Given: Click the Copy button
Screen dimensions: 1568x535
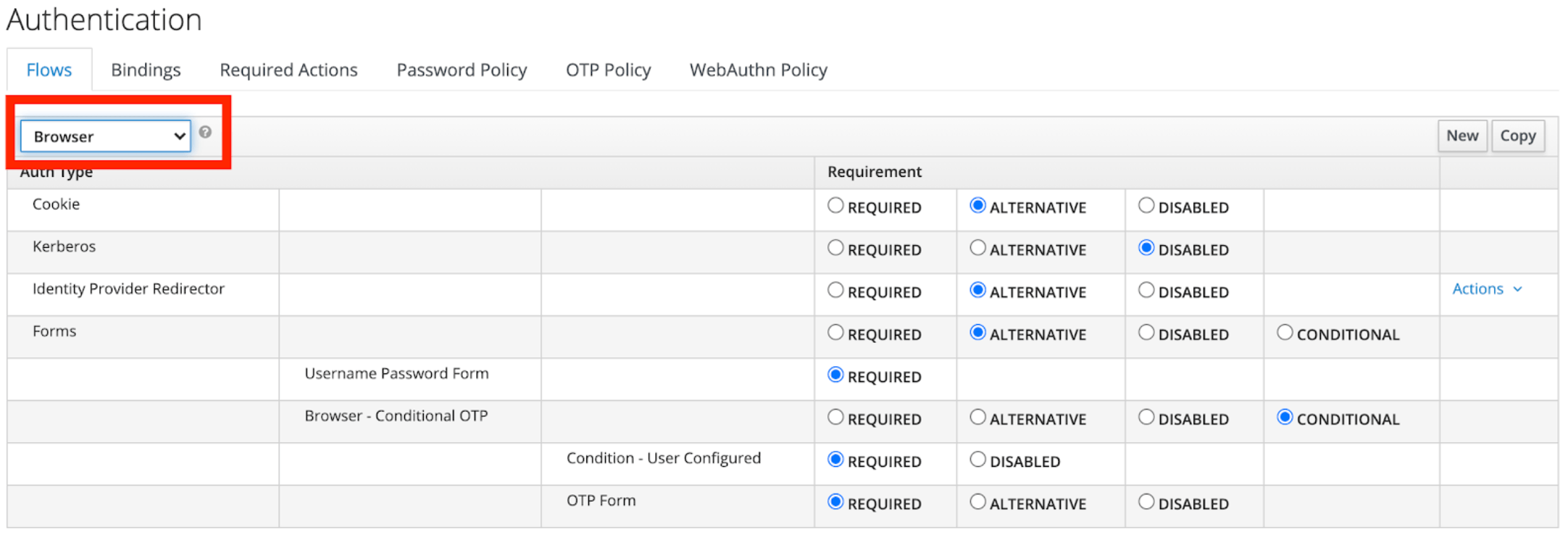Looking at the screenshot, I should [1518, 136].
